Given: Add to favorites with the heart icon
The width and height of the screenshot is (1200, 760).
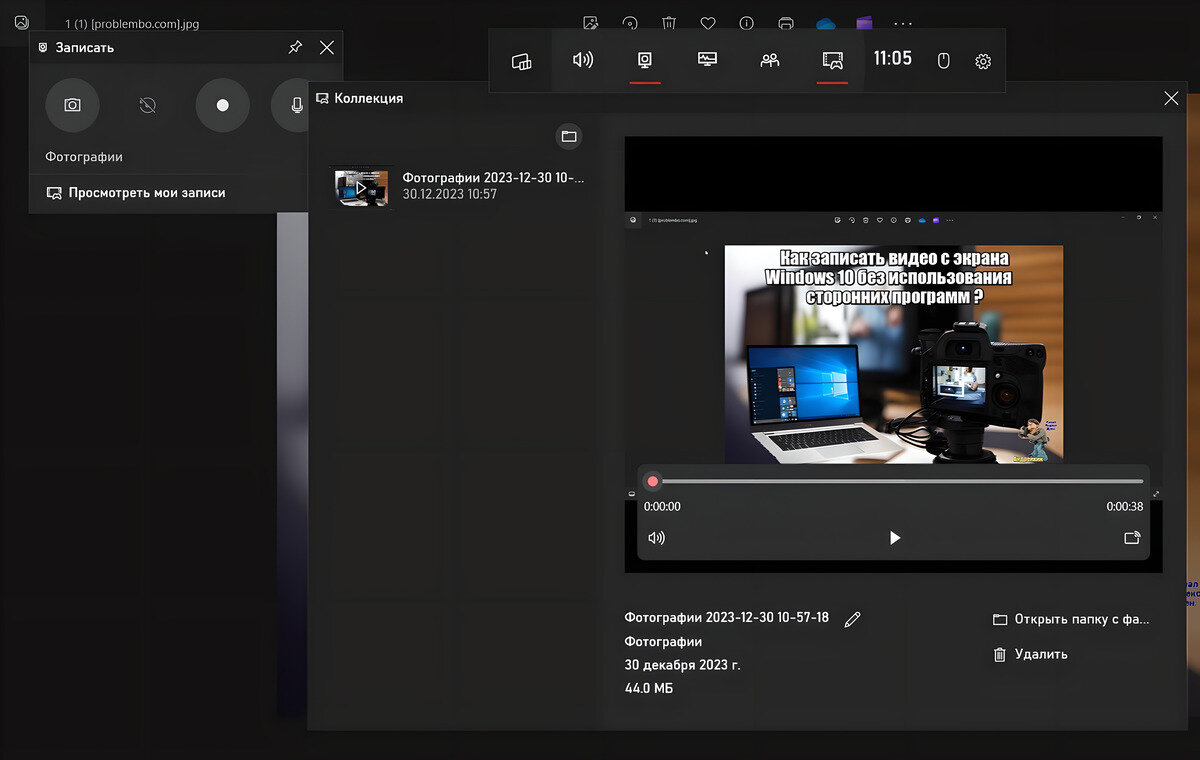Looking at the screenshot, I should pyautogui.click(x=708, y=22).
